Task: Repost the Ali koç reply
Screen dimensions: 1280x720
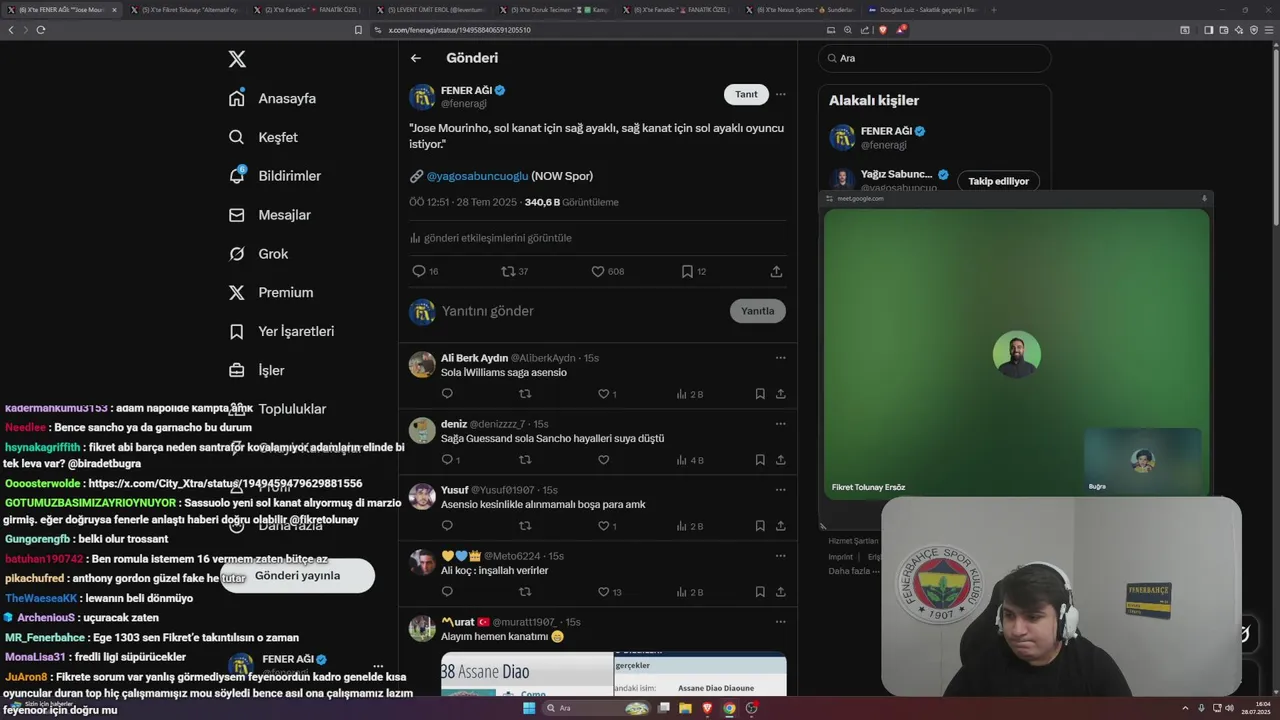Action: (x=525, y=592)
